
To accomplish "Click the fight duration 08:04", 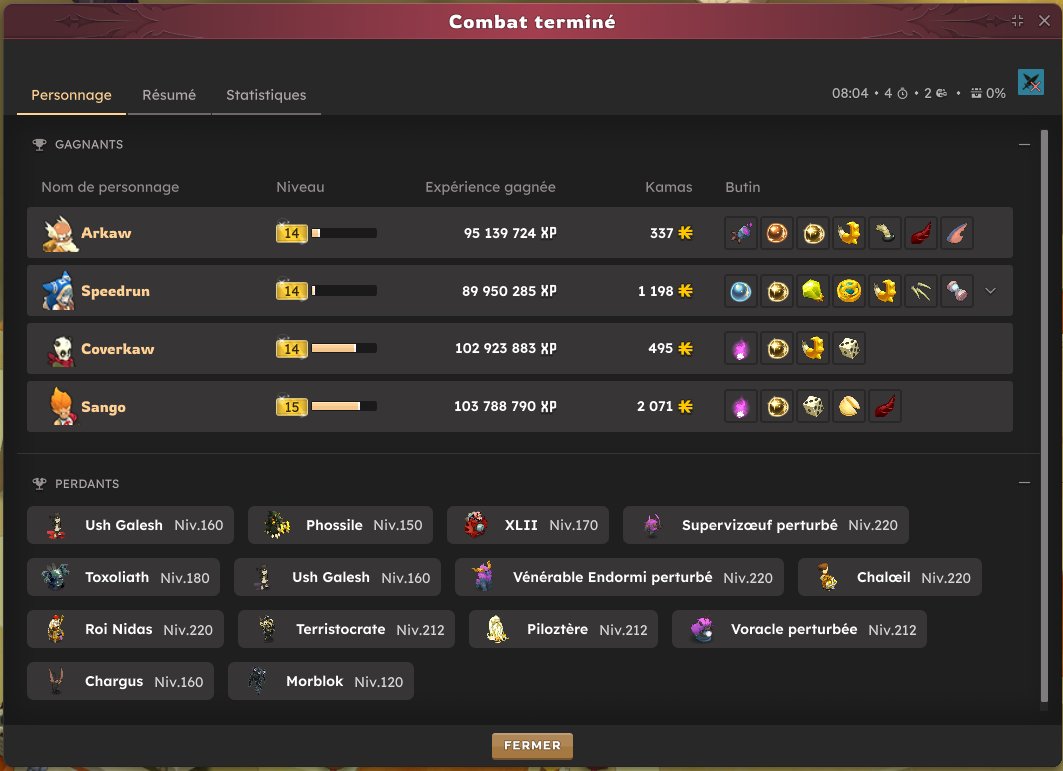I will tap(849, 94).
